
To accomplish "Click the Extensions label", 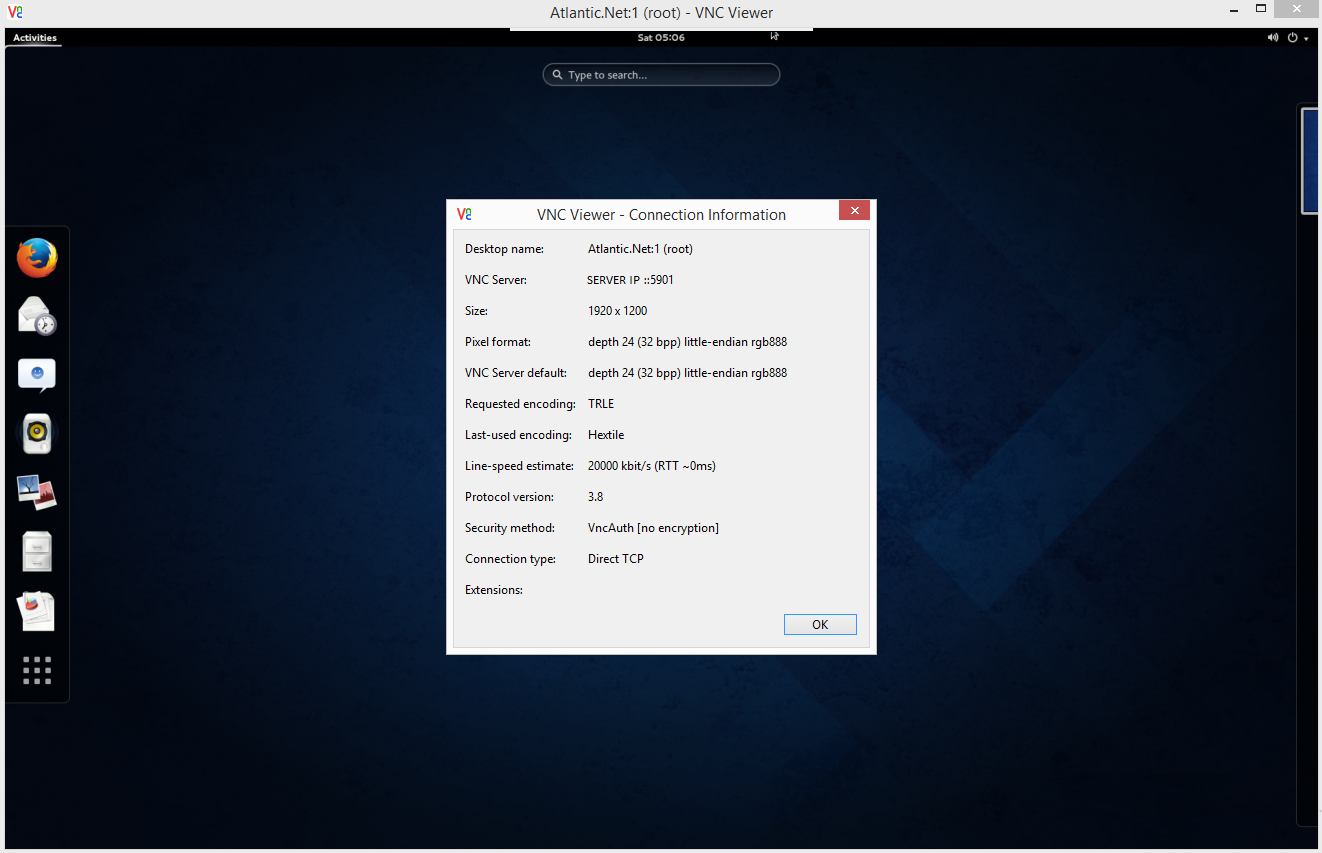I will [494, 590].
